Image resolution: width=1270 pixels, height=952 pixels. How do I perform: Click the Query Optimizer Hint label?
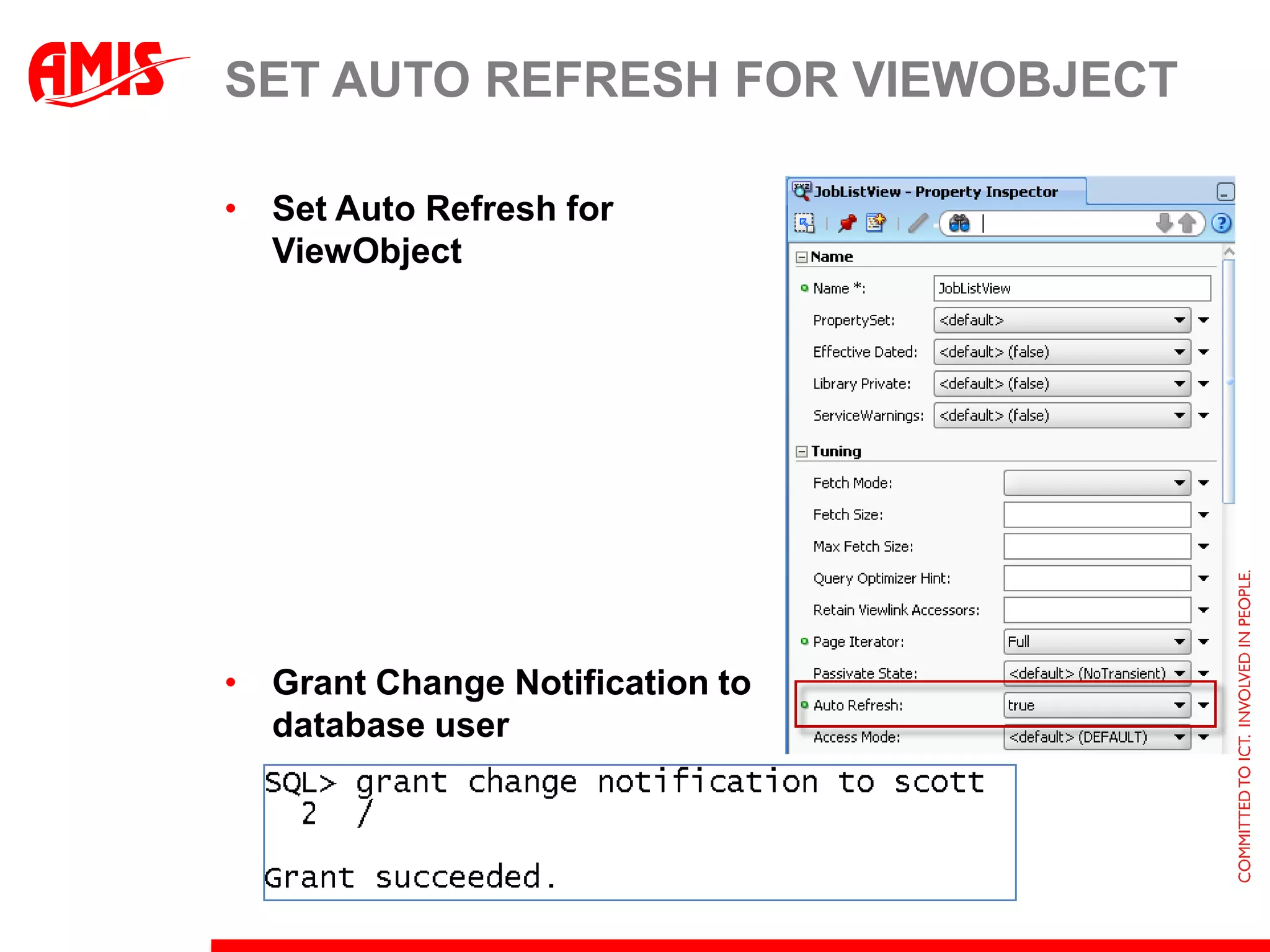[882, 578]
